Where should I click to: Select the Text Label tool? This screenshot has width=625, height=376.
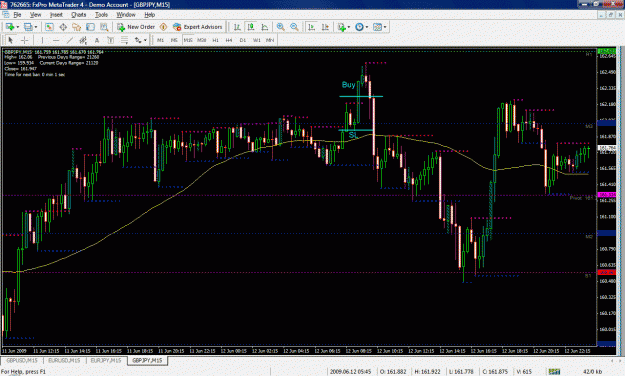point(110,40)
